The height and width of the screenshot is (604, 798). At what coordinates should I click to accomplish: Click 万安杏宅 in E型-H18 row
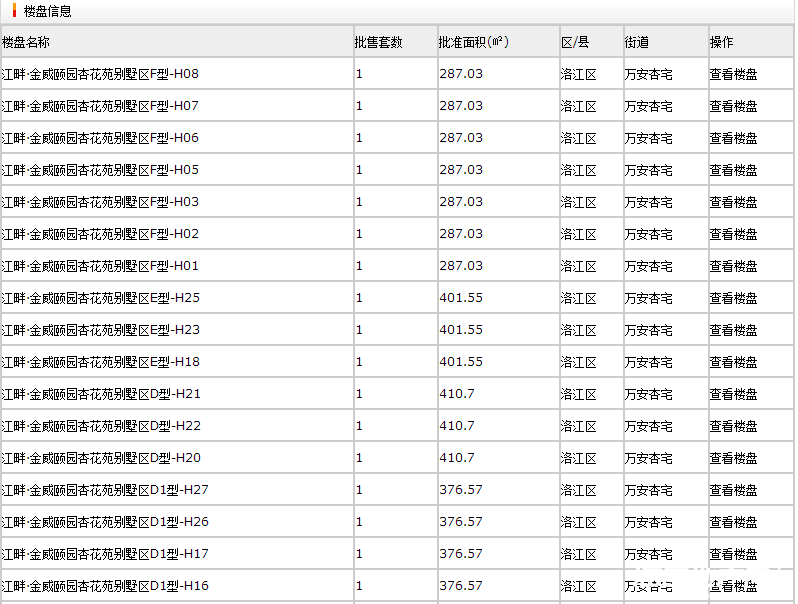648,363
